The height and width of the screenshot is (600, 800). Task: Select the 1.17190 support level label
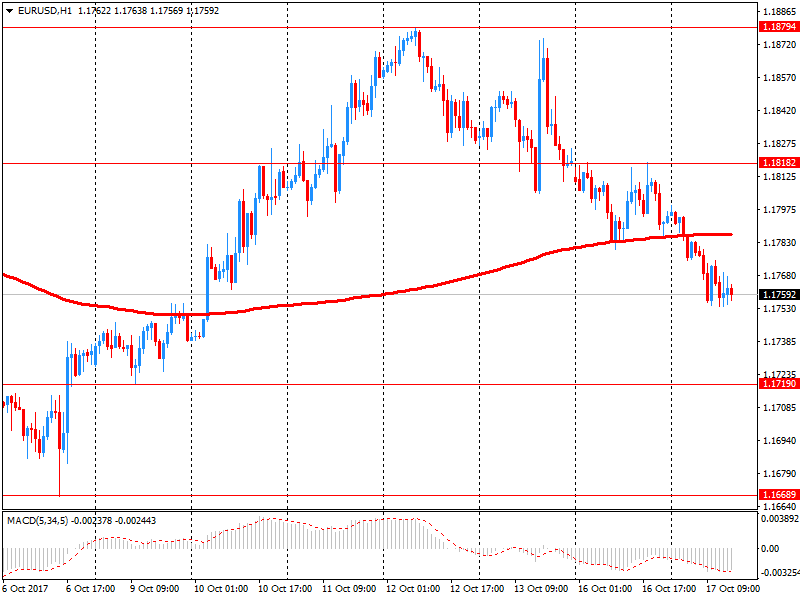[779, 384]
